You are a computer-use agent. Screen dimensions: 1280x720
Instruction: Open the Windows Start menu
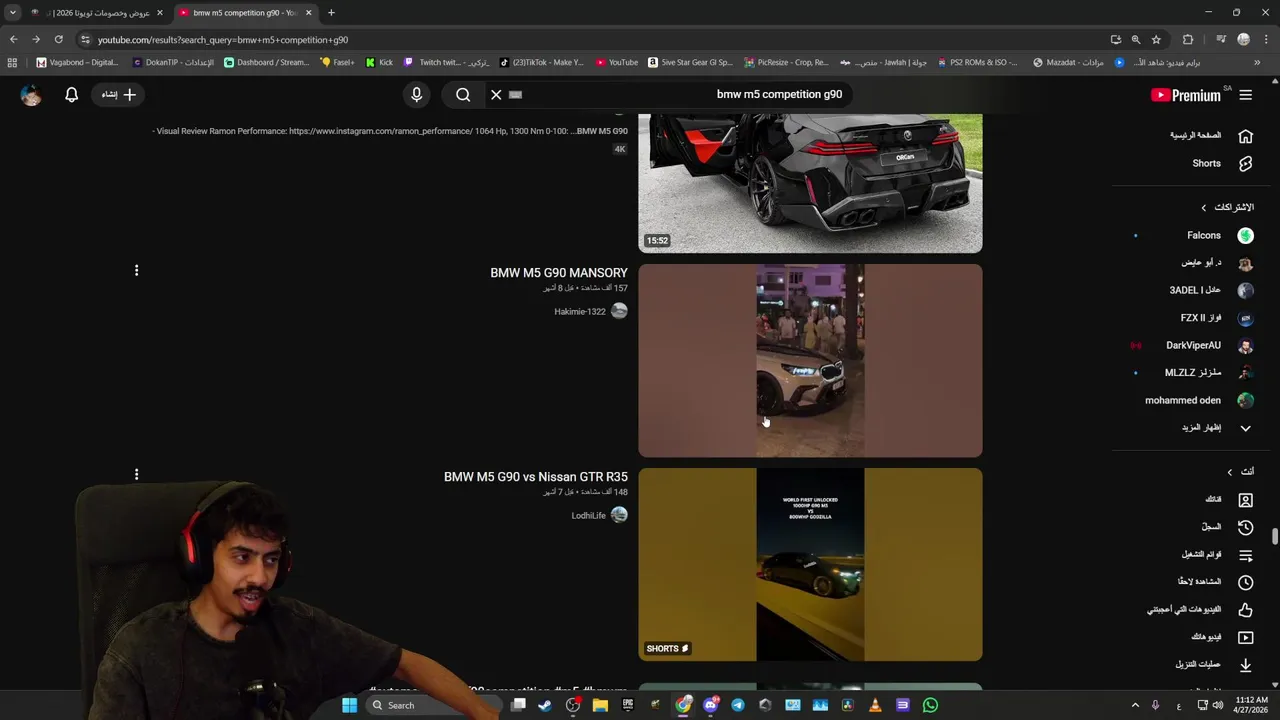(x=349, y=705)
